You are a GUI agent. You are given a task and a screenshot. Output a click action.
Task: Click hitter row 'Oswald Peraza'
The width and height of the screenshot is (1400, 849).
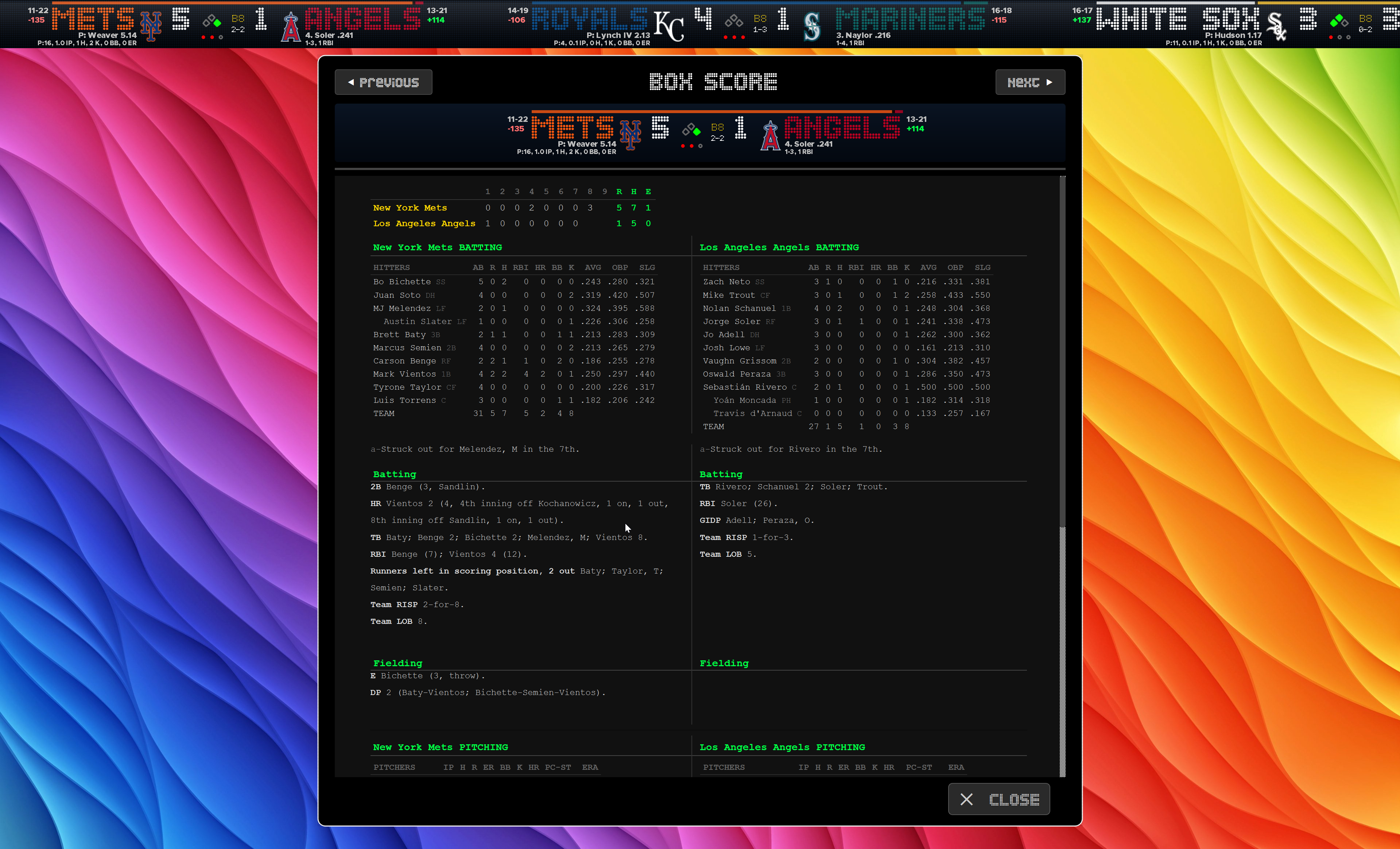click(x=846, y=374)
